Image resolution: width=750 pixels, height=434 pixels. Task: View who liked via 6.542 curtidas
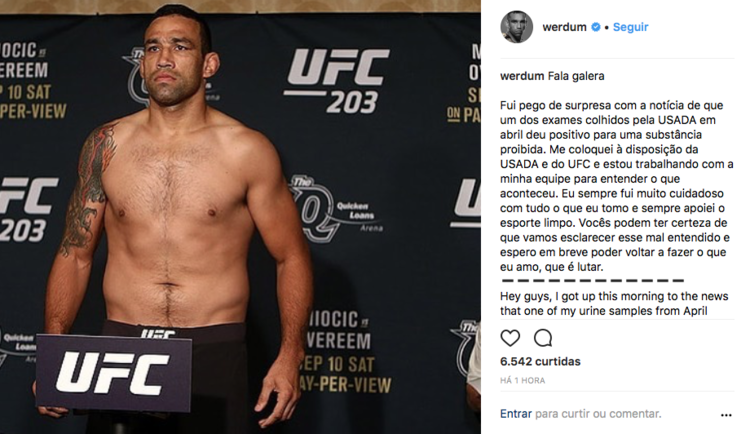pos(540,361)
